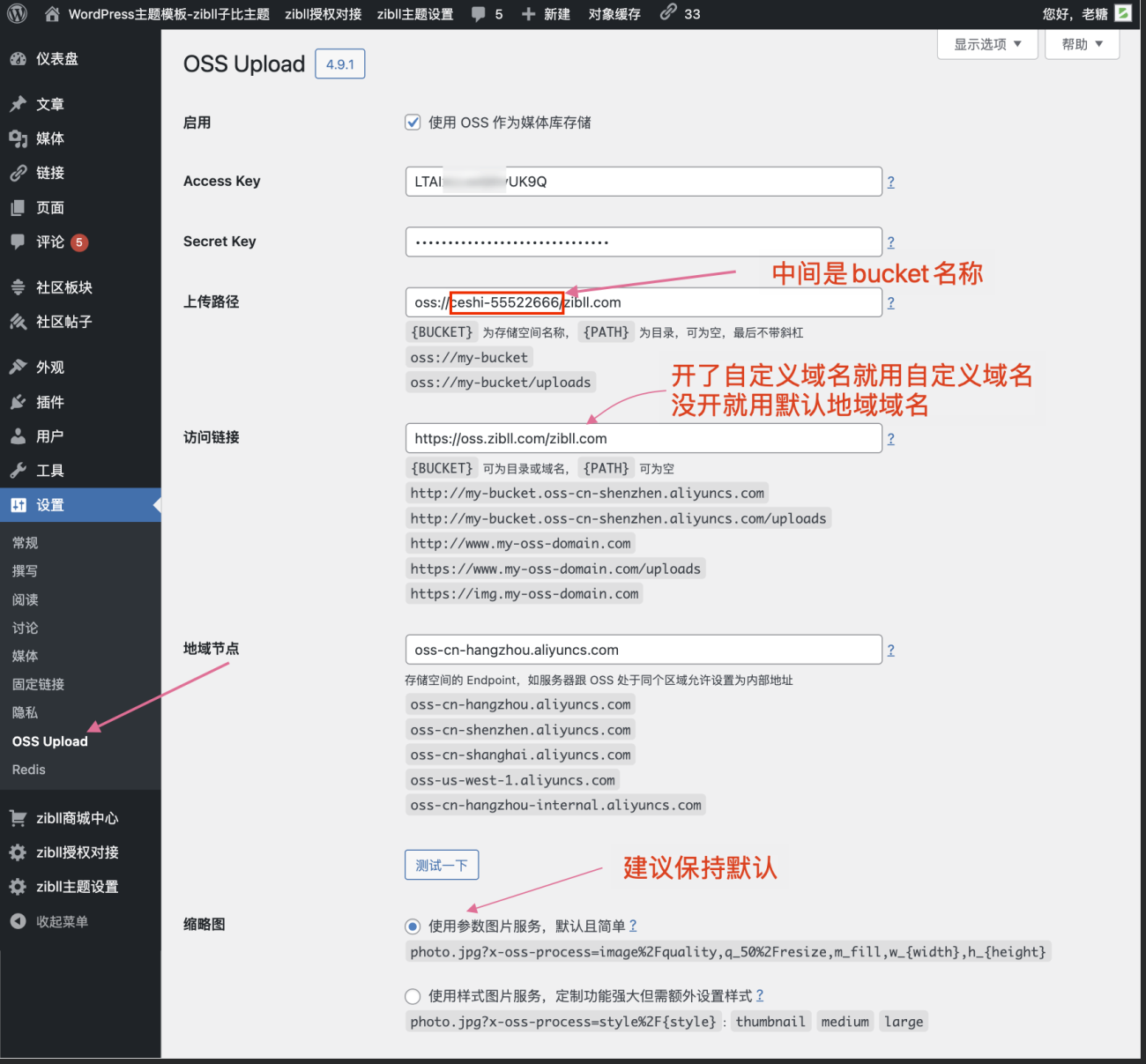This screenshot has width=1146, height=1064.
Task: Open zibll授权对接 in the admin bar
Action: point(323,14)
